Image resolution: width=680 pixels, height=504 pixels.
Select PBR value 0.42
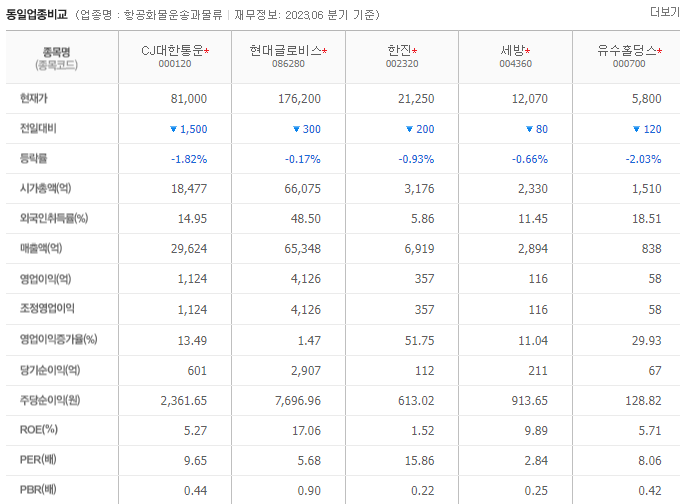pyautogui.click(x=650, y=491)
